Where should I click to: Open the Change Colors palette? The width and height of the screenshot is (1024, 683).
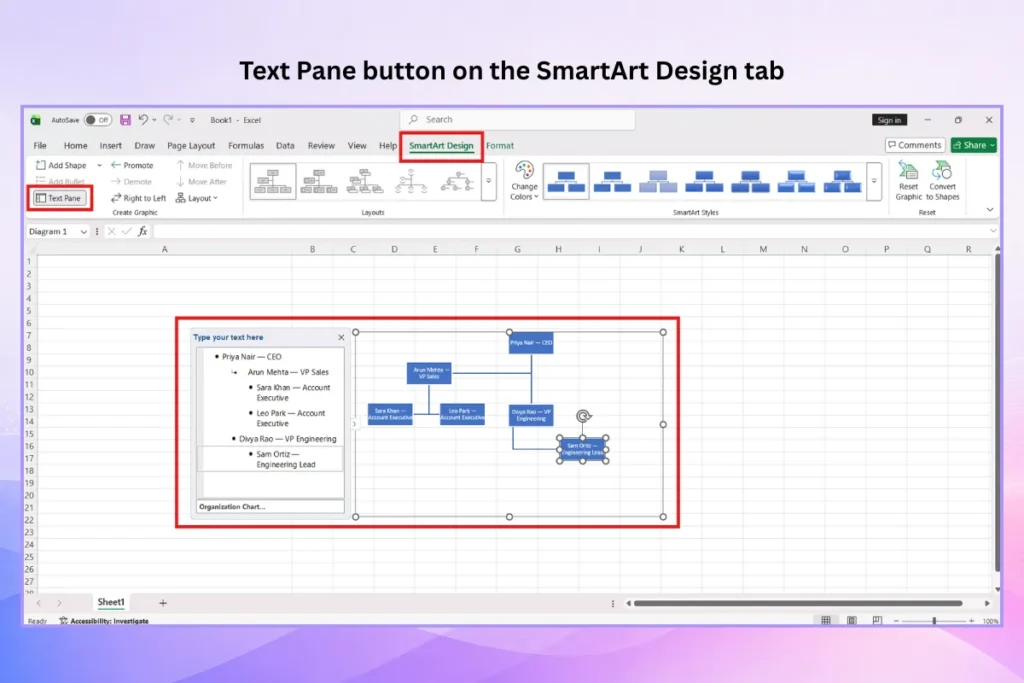point(524,181)
